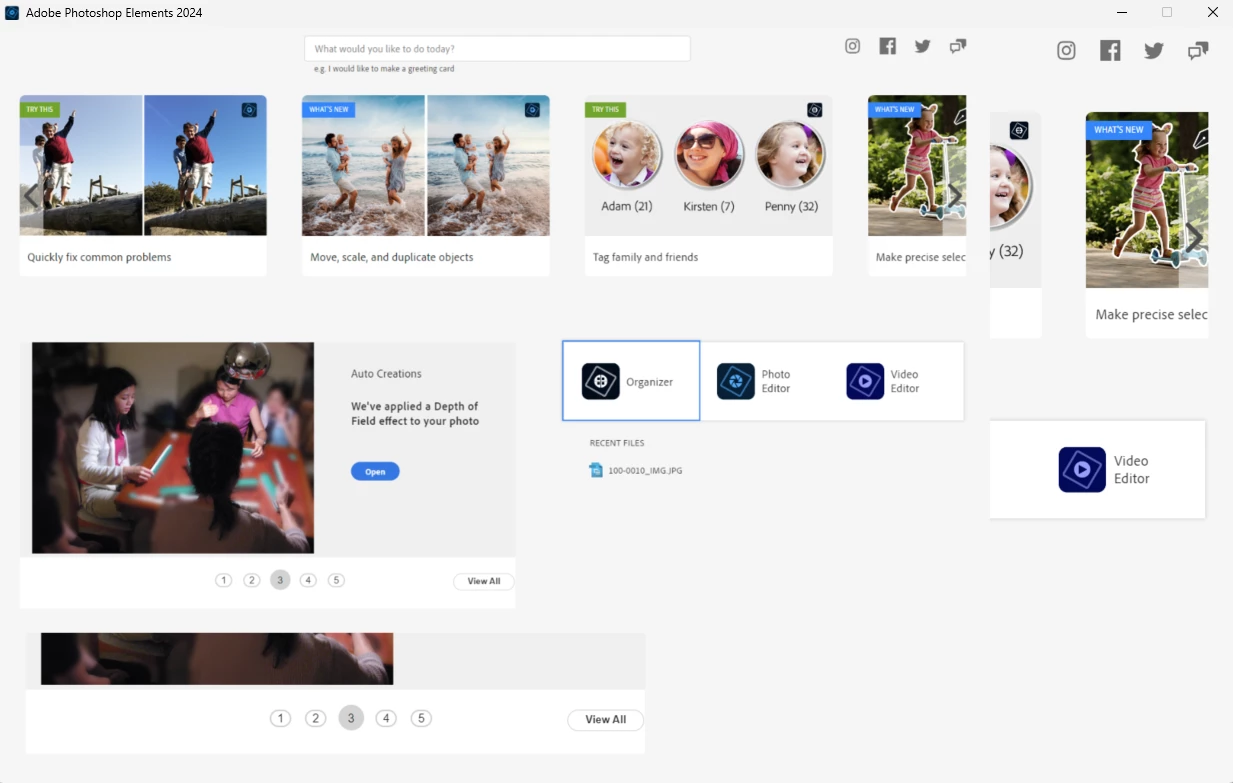Open the Move, scale, and duplicate objects card
The width and height of the screenshot is (1233, 783).
pos(426,185)
